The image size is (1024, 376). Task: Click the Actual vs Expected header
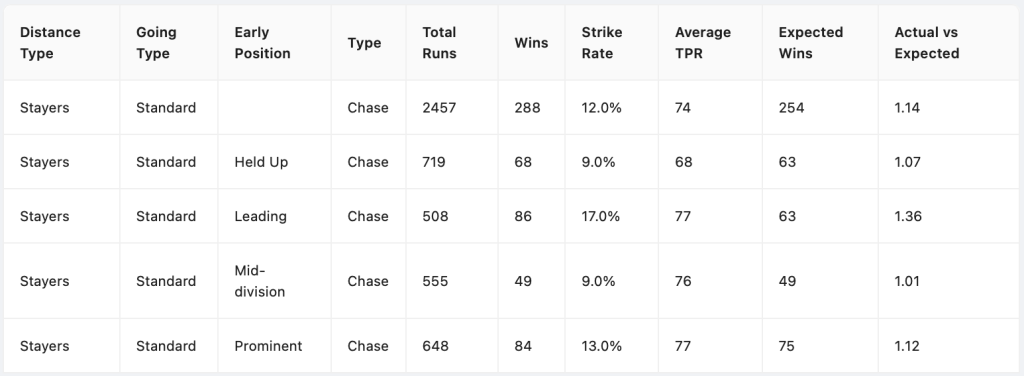pos(927,43)
